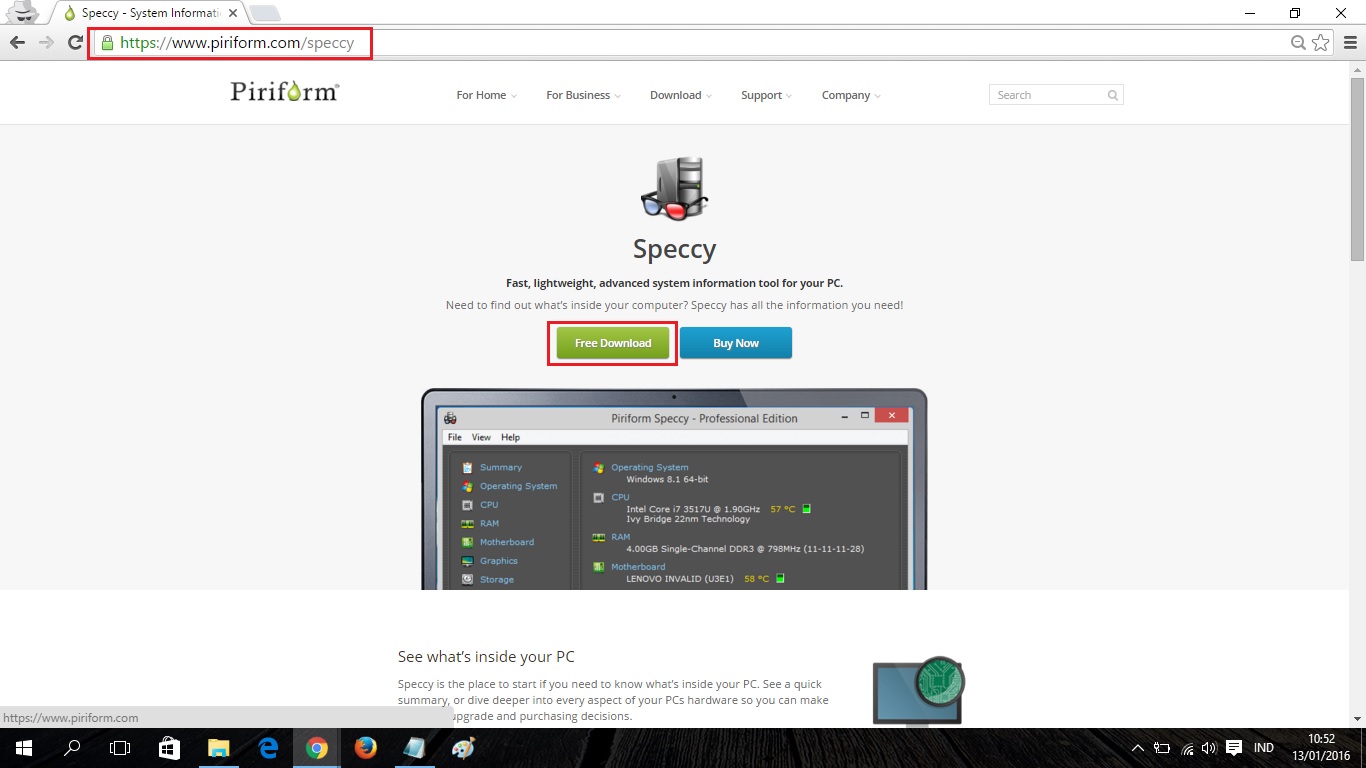
Task: Go back with the browser back arrow
Action: (17, 42)
